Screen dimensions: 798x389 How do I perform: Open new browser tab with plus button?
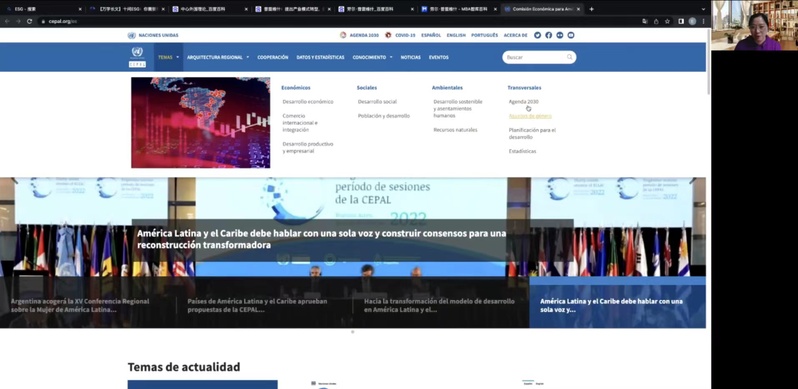(591, 9)
